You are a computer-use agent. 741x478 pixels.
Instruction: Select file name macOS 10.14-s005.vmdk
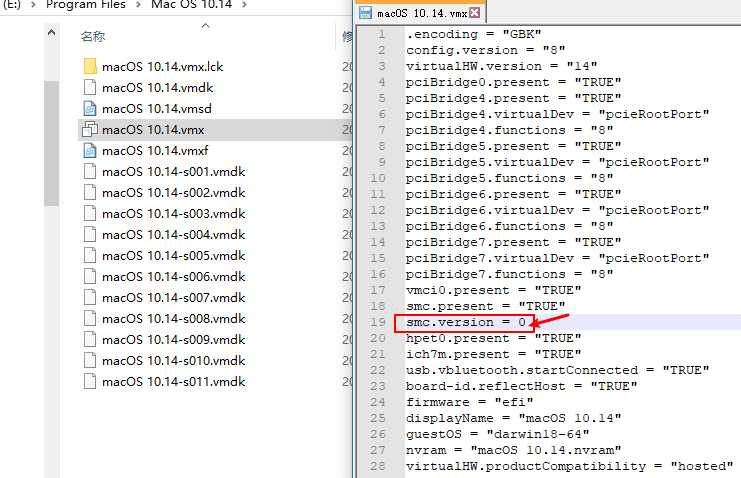173,256
